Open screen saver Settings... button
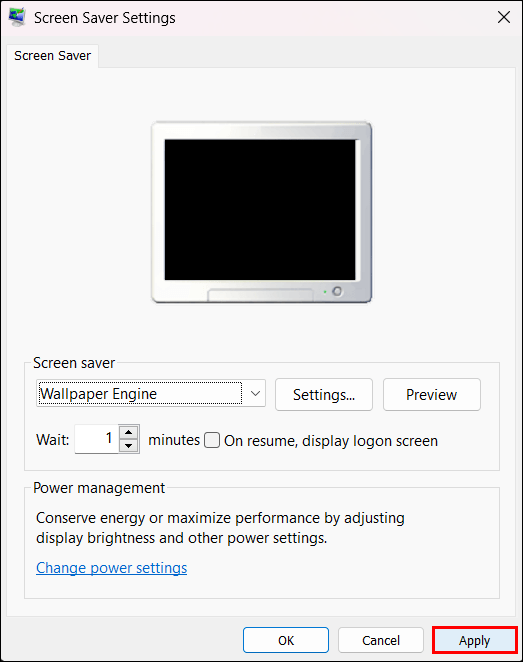The width and height of the screenshot is (523, 662). [x=324, y=395]
